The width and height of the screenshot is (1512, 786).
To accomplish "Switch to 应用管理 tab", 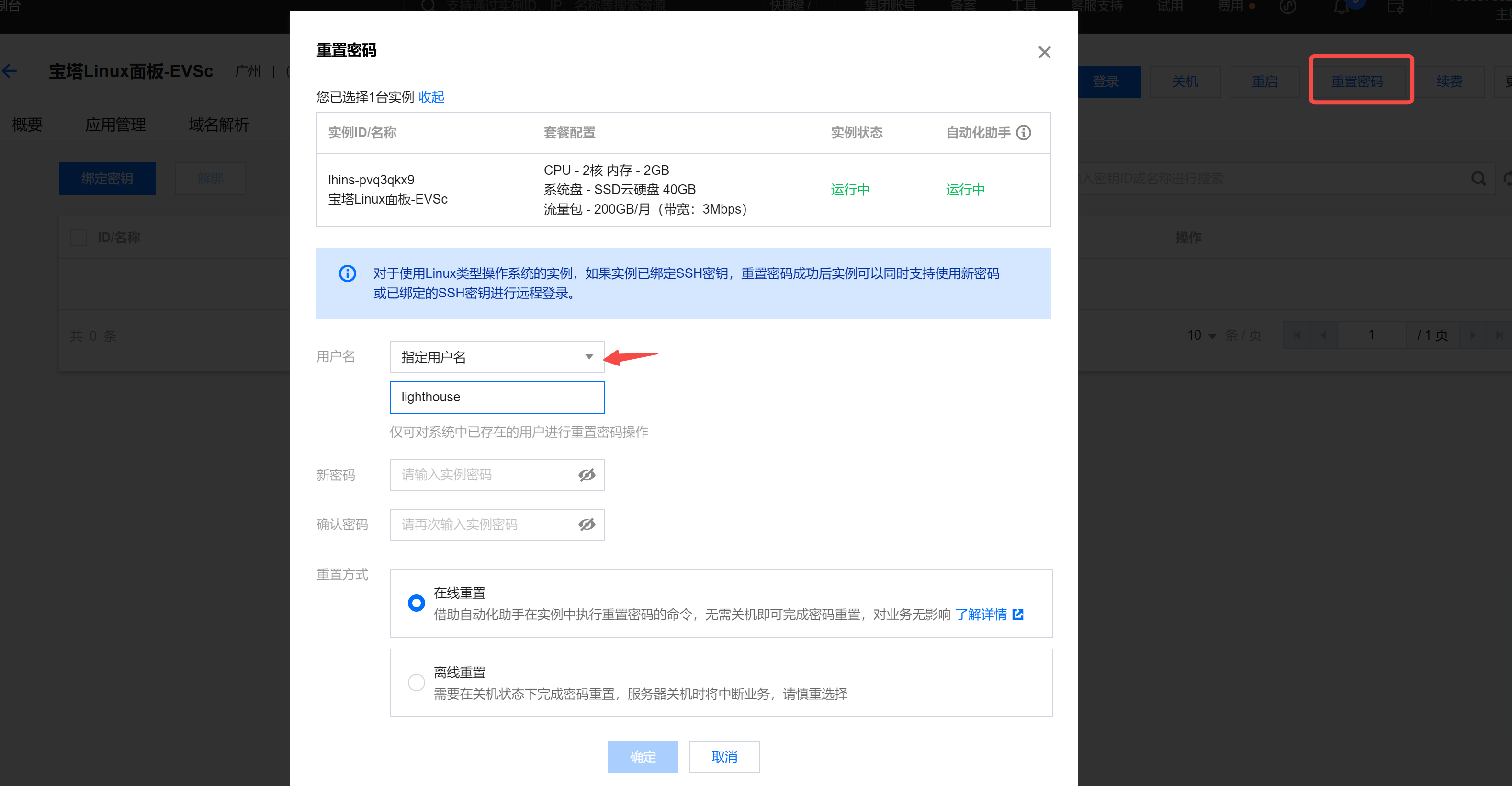I will pyautogui.click(x=115, y=125).
